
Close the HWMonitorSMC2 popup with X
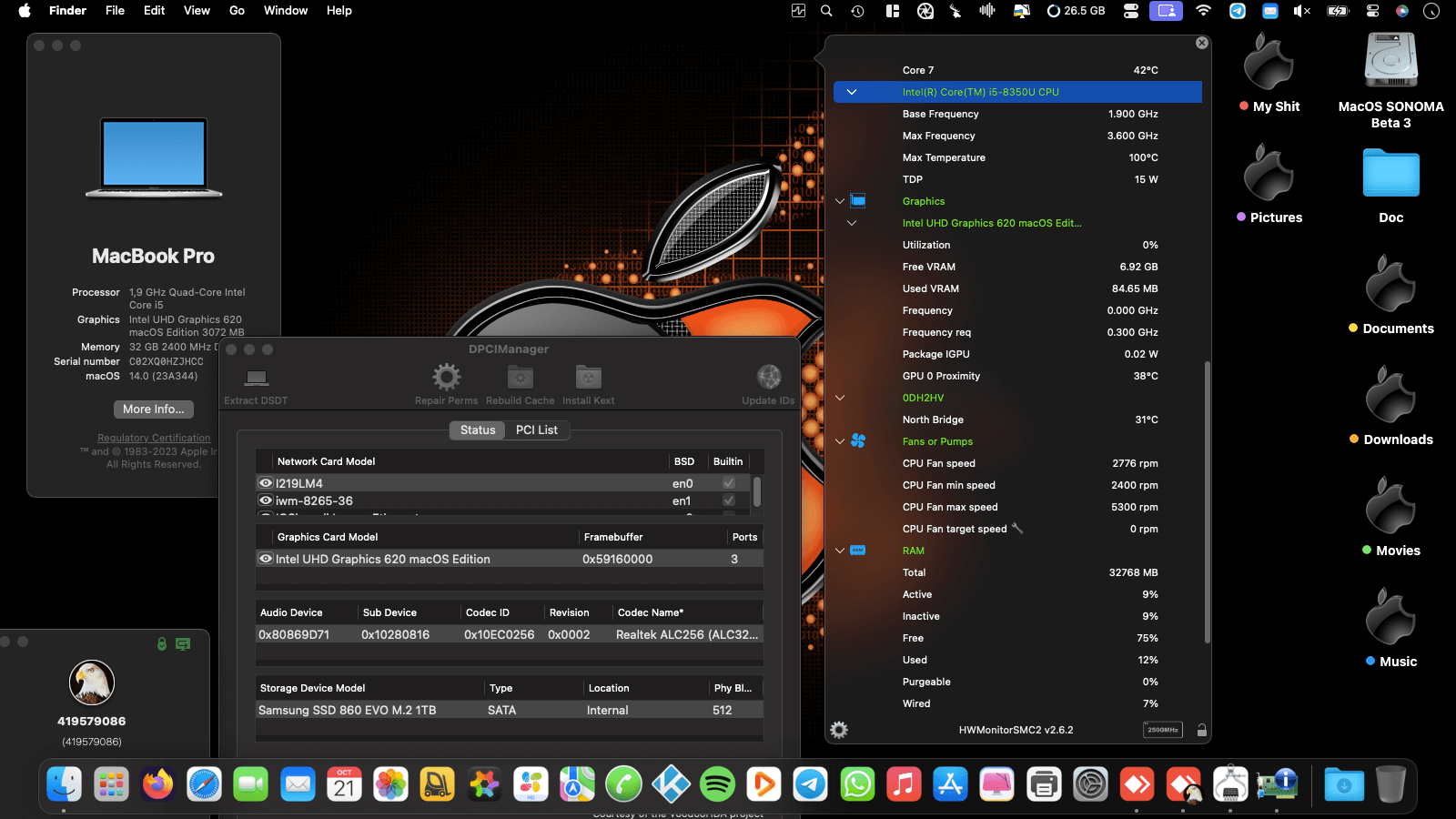[x=1201, y=43]
